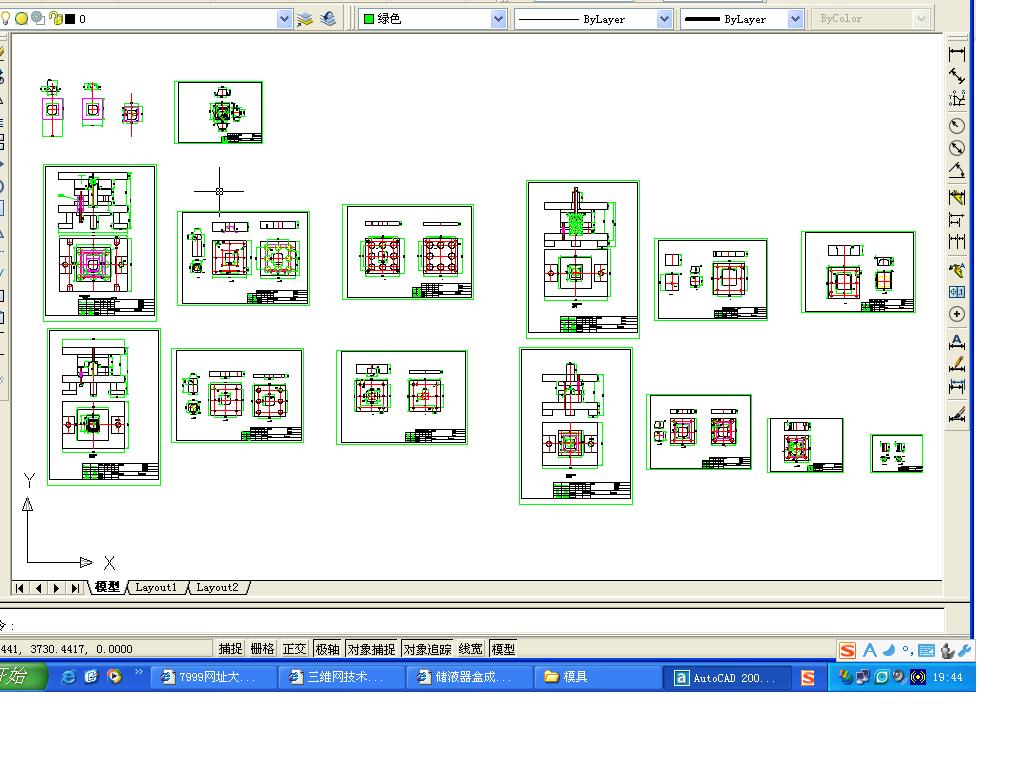
Task: Toggle layer 0 viewport freeze icon
Action: [x=38, y=18]
